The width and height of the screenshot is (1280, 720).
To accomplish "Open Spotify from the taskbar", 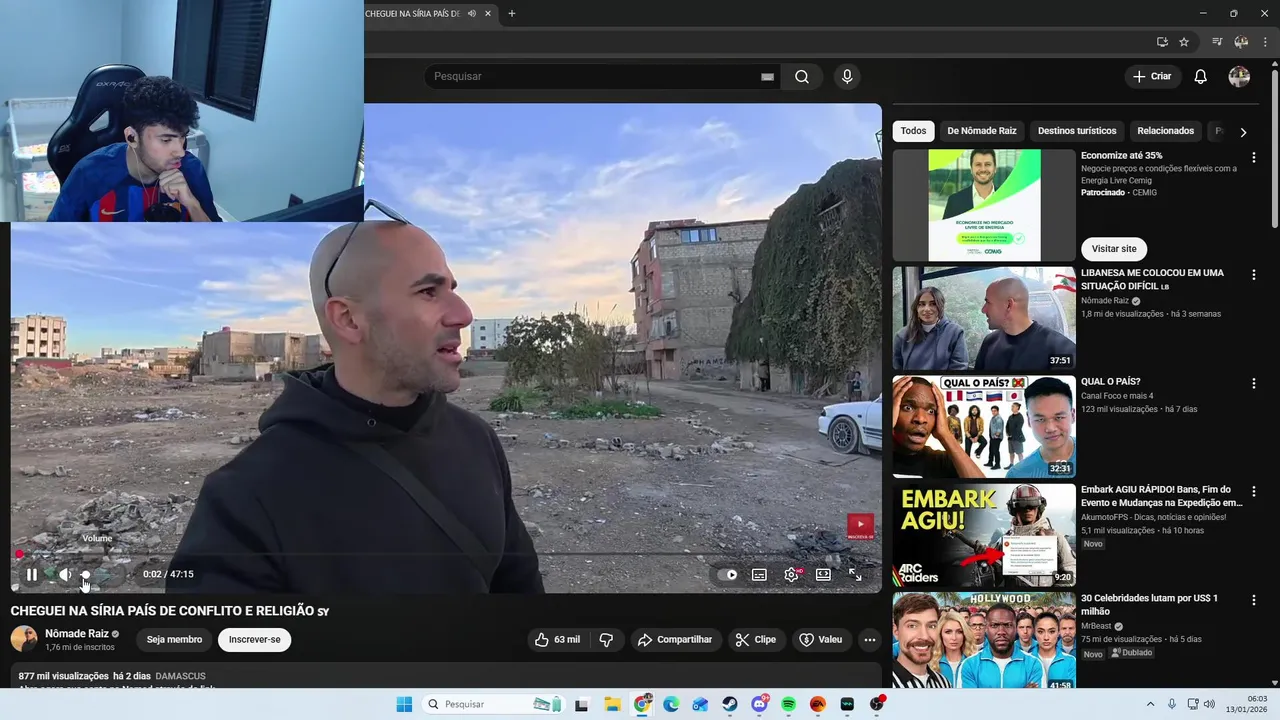I will (788, 704).
